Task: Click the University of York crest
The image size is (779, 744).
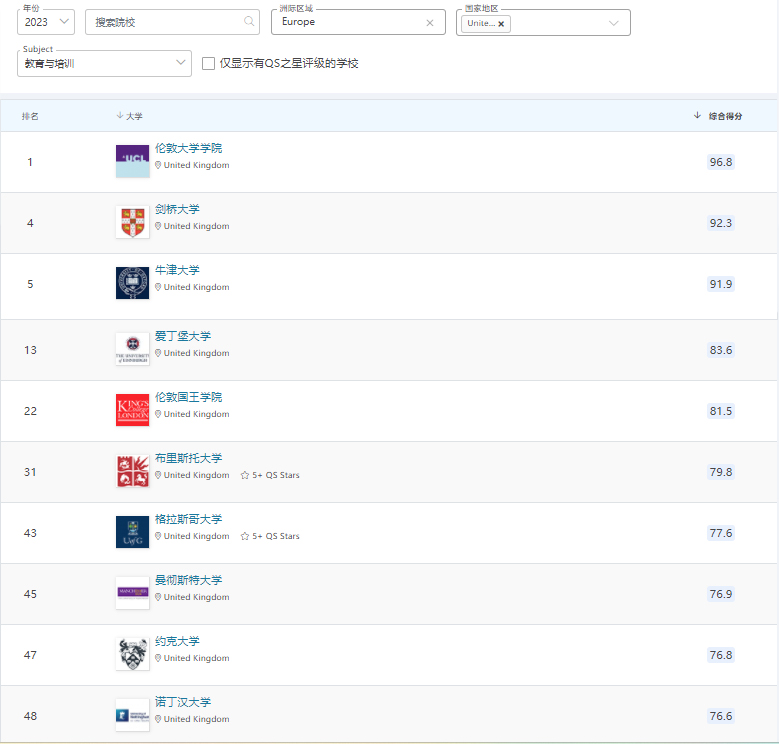Action: [132, 654]
